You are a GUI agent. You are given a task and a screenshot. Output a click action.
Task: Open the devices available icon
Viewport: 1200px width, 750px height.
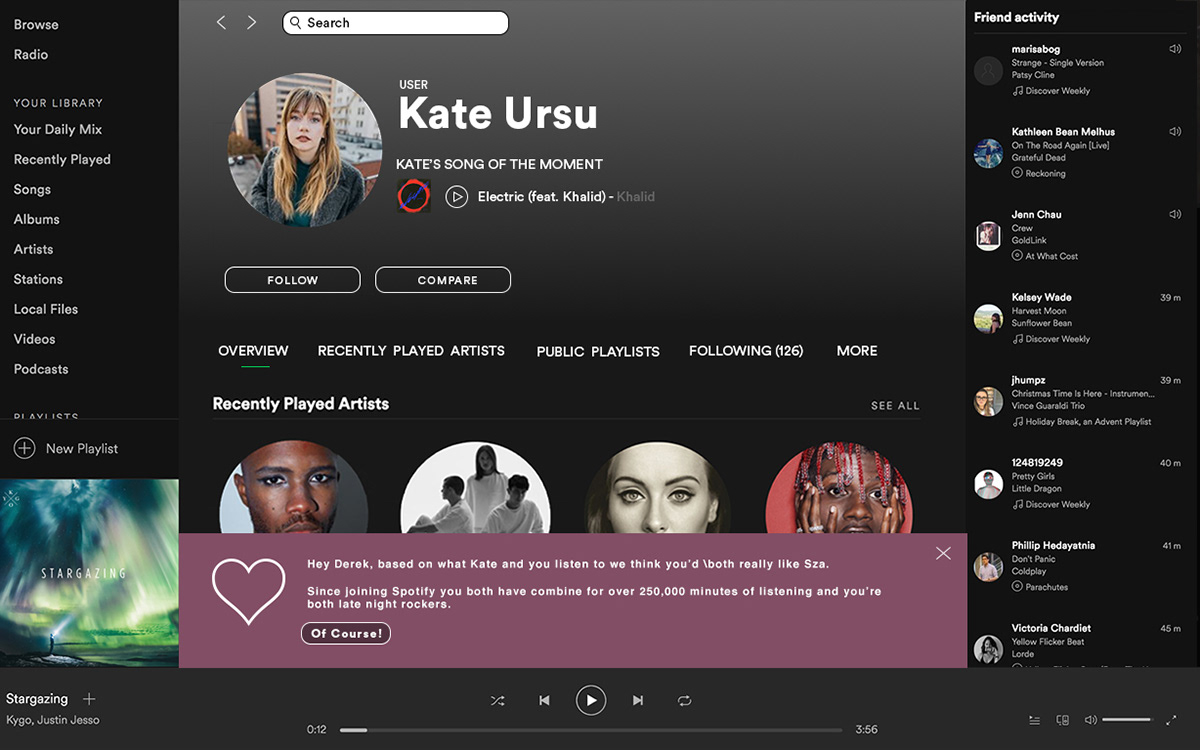pyautogui.click(x=1063, y=720)
